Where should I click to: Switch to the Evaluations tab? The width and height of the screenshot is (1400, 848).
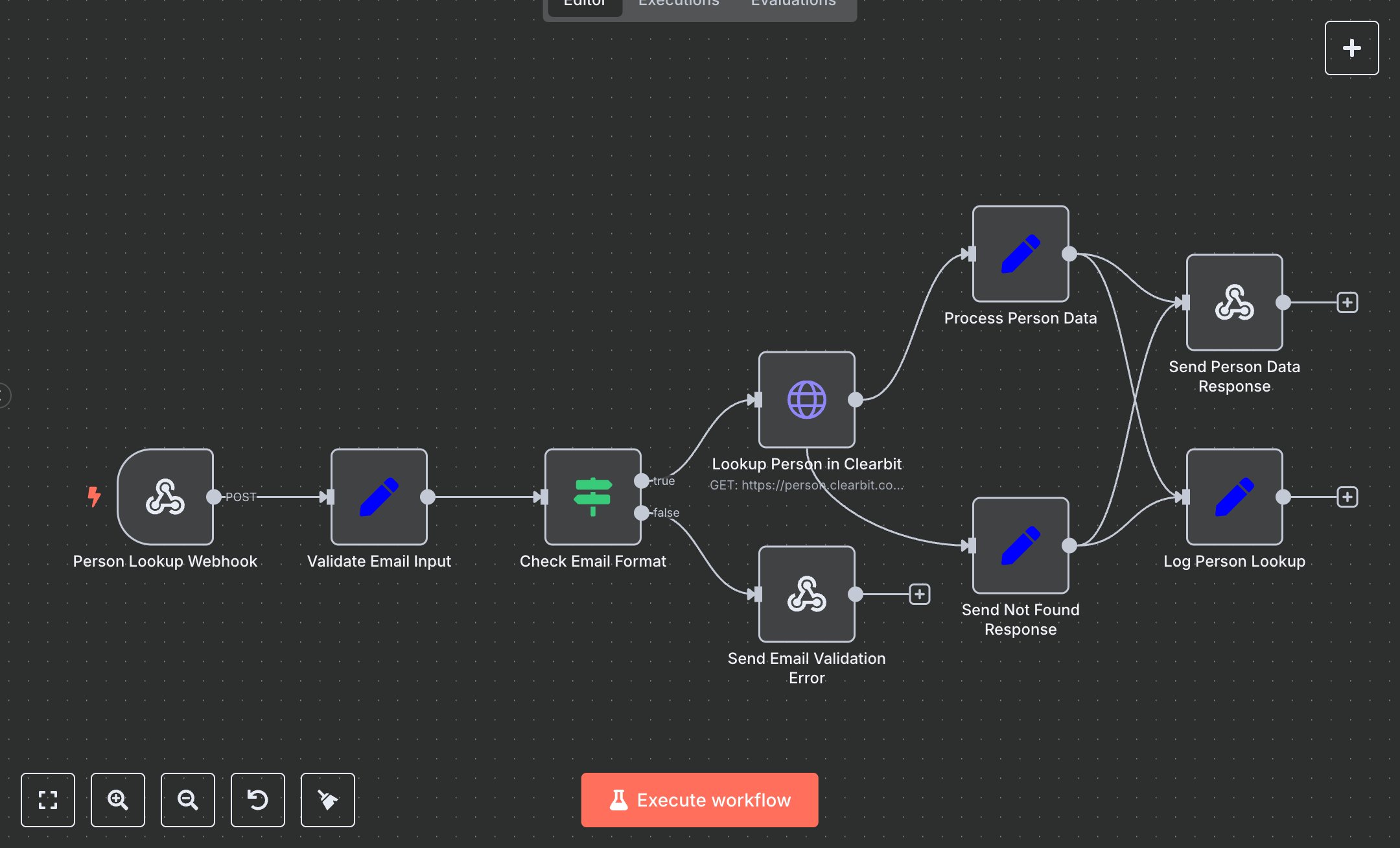coord(792,5)
